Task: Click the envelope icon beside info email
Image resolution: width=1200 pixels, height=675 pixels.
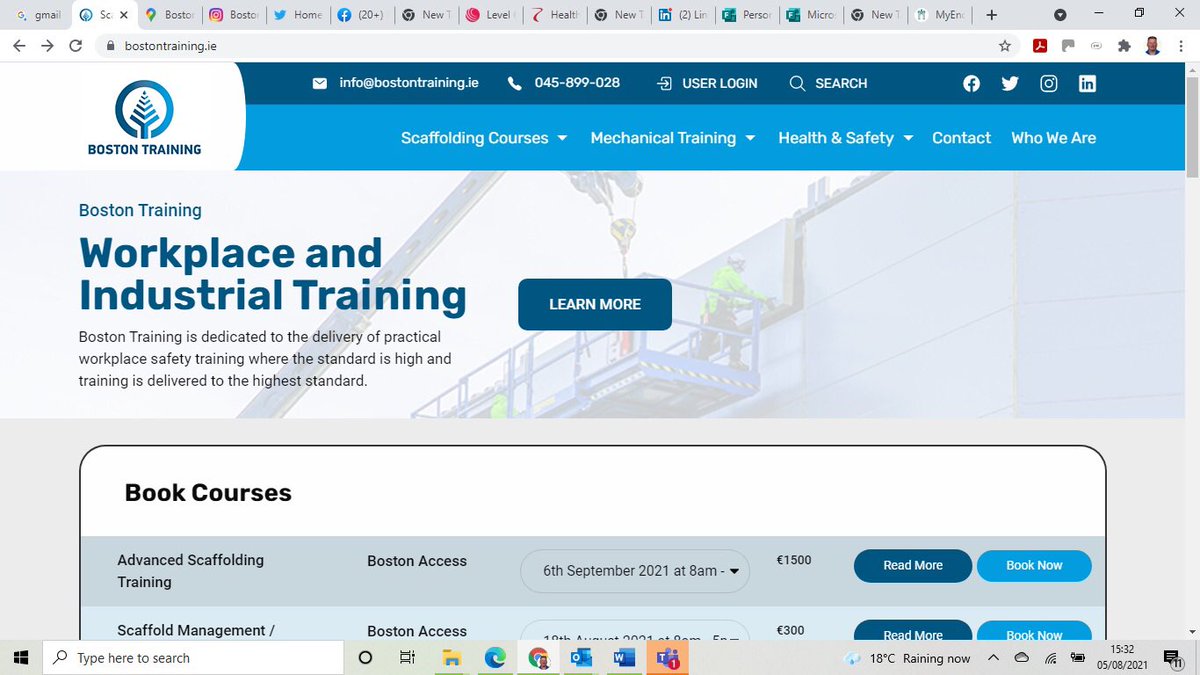Action: pyautogui.click(x=320, y=84)
